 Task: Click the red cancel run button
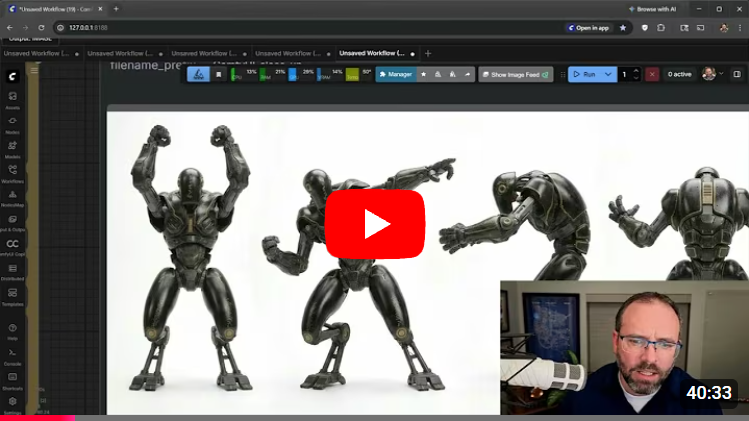[652, 74]
